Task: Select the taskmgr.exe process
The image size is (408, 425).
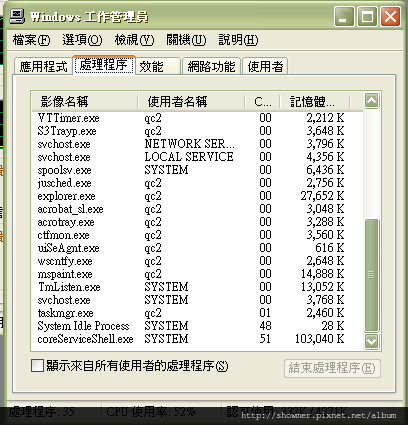Action: click(197, 313)
